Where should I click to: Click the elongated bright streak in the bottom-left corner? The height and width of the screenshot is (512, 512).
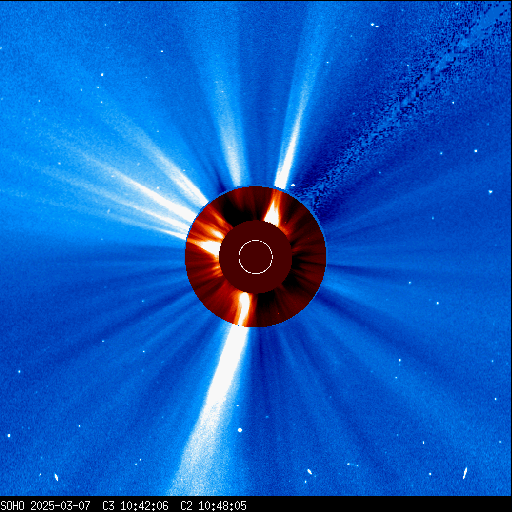click(56, 477)
